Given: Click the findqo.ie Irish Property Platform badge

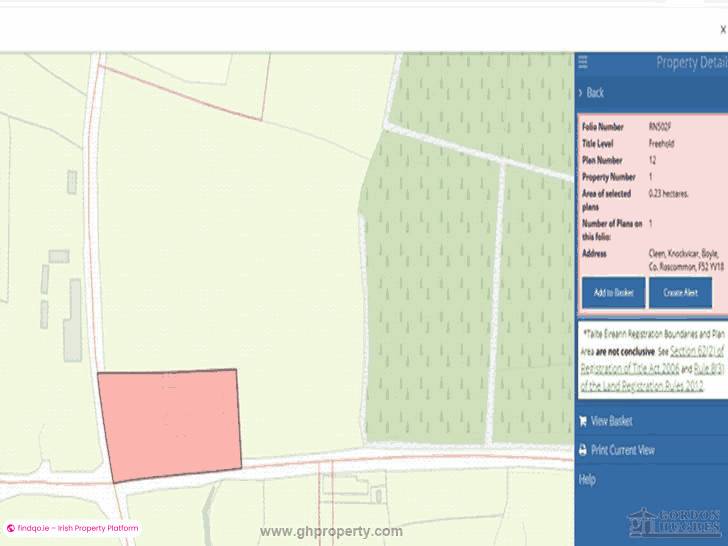Looking at the screenshot, I should pyautogui.click(x=72, y=528).
